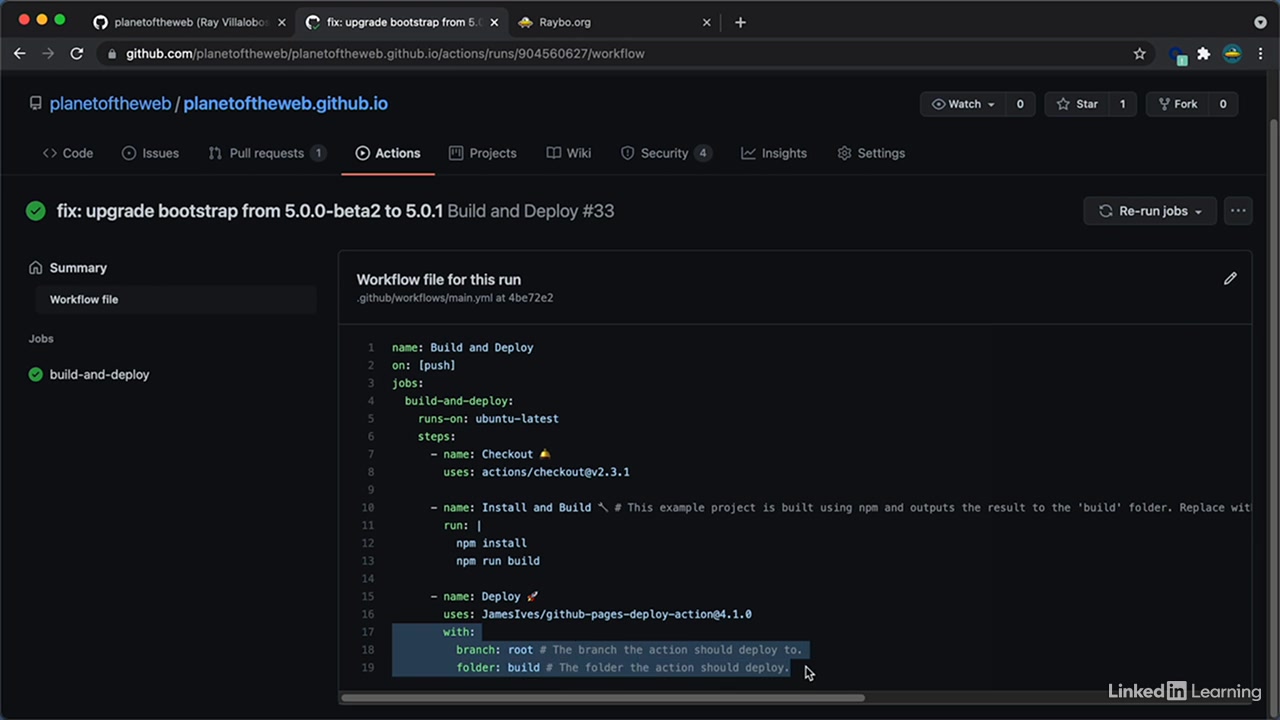The width and height of the screenshot is (1280, 720).
Task: Fork the repository
Action: click(x=1177, y=104)
